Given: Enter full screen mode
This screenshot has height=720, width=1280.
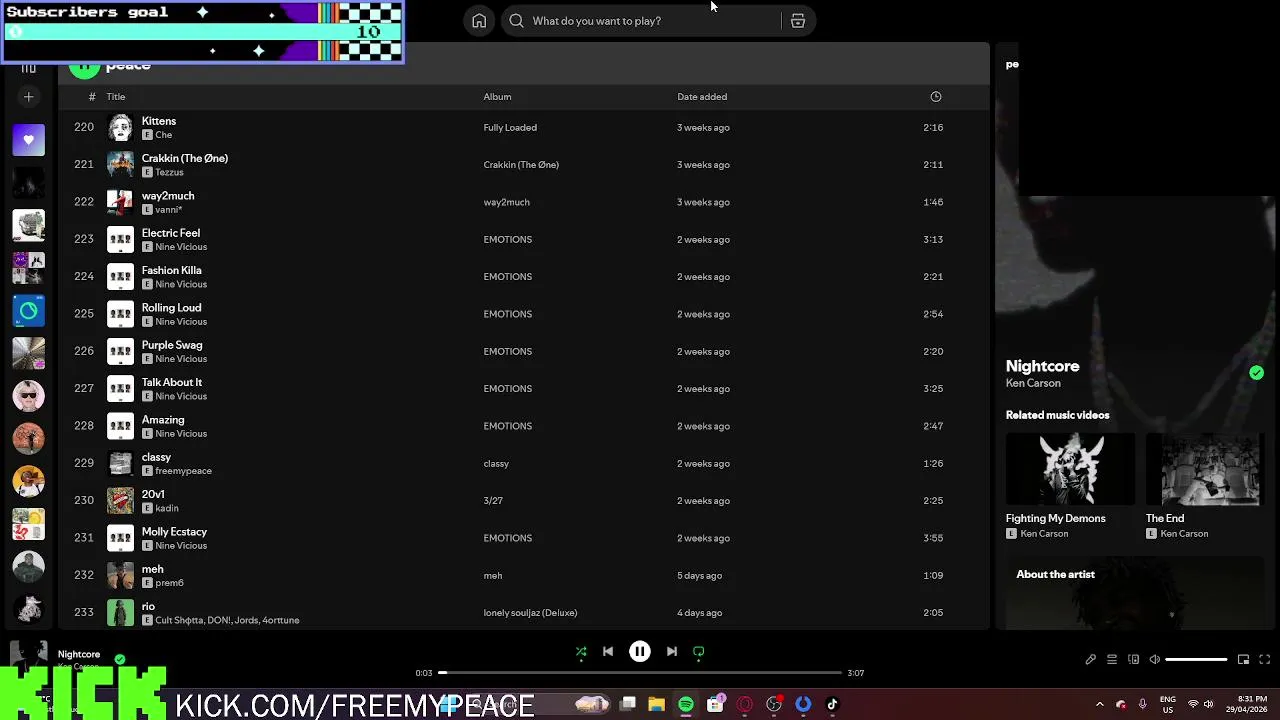Looking at the screenshot, I should 1265,660.
